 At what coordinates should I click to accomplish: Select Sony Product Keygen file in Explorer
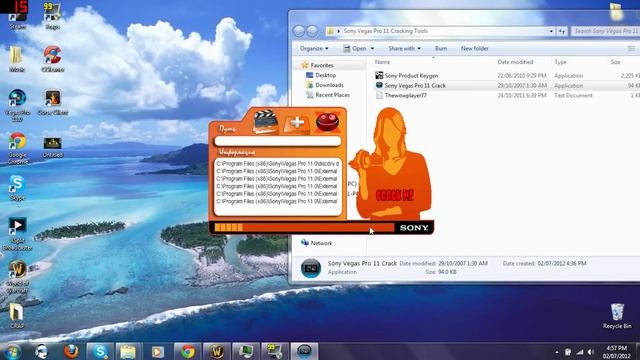pos(411,76)
